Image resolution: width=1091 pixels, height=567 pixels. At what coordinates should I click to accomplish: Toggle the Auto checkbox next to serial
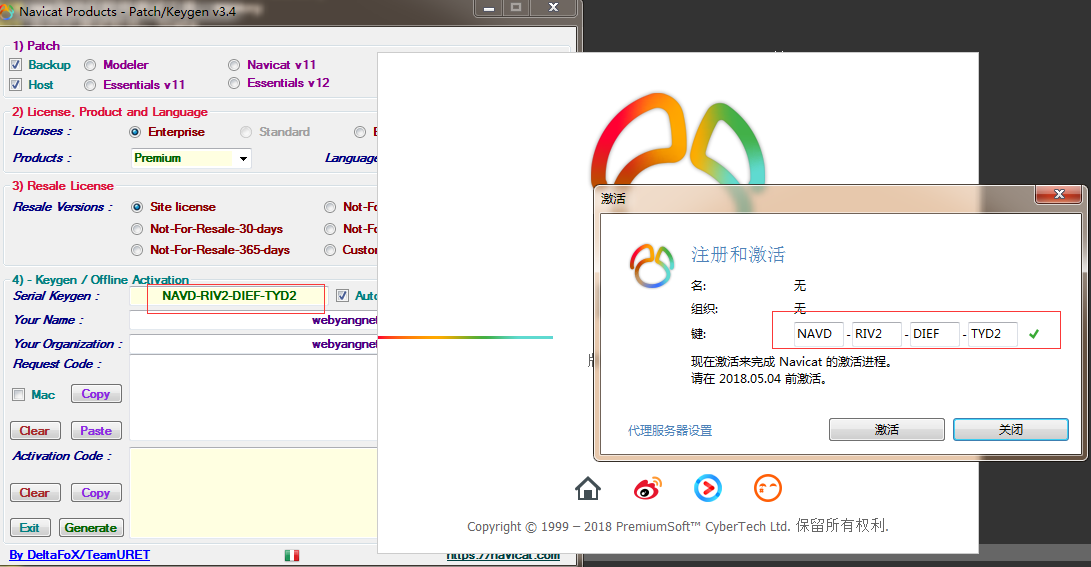coord(342,296)
